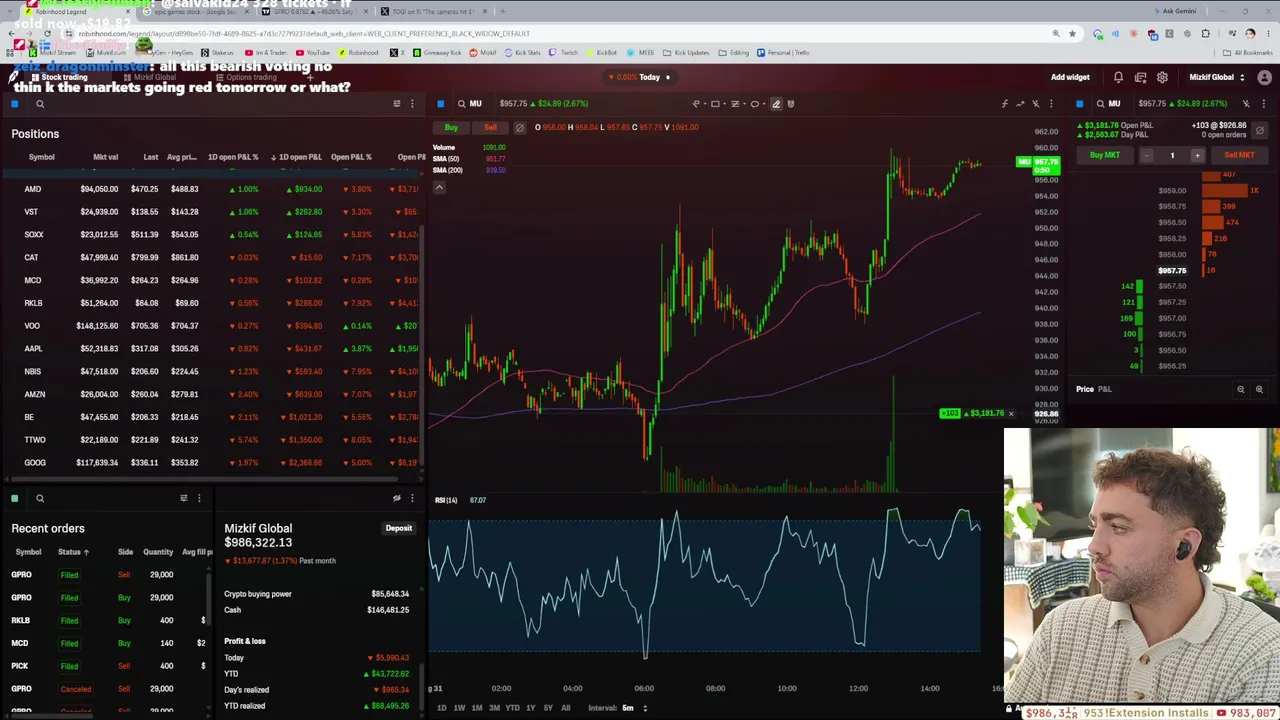
Task: Toggle the magnet snap tool on chart
Action: tap(791, 104)
